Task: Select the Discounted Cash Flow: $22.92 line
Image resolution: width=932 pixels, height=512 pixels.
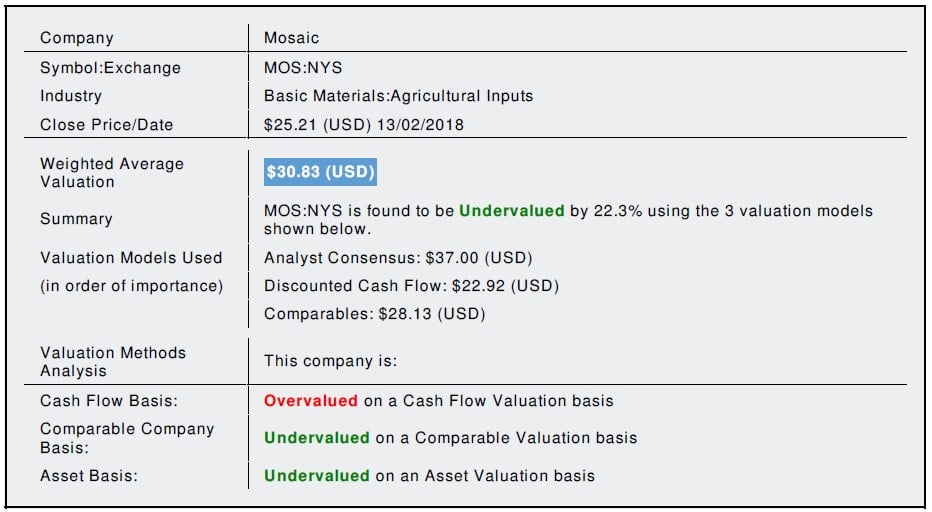Action: coord(411,286)
